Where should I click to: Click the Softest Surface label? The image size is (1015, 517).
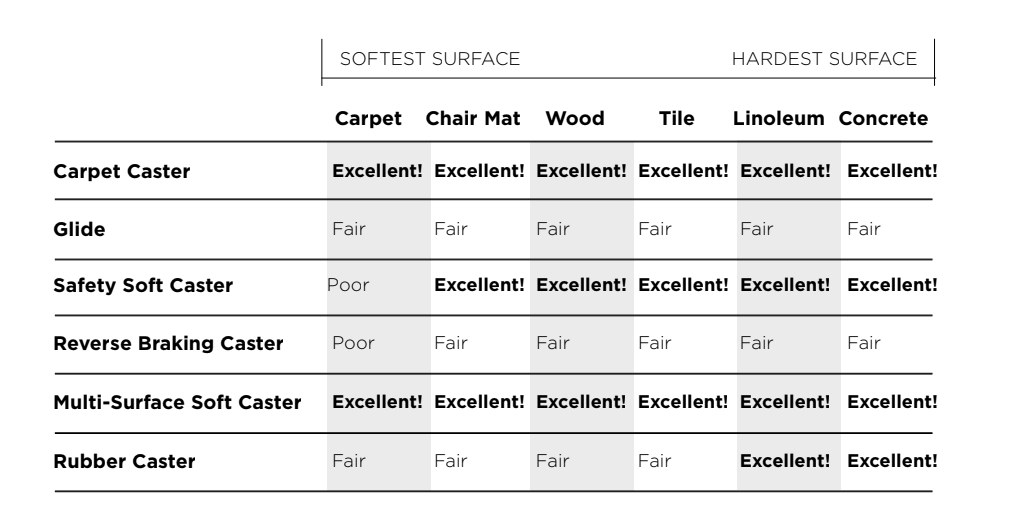[430, 60]
